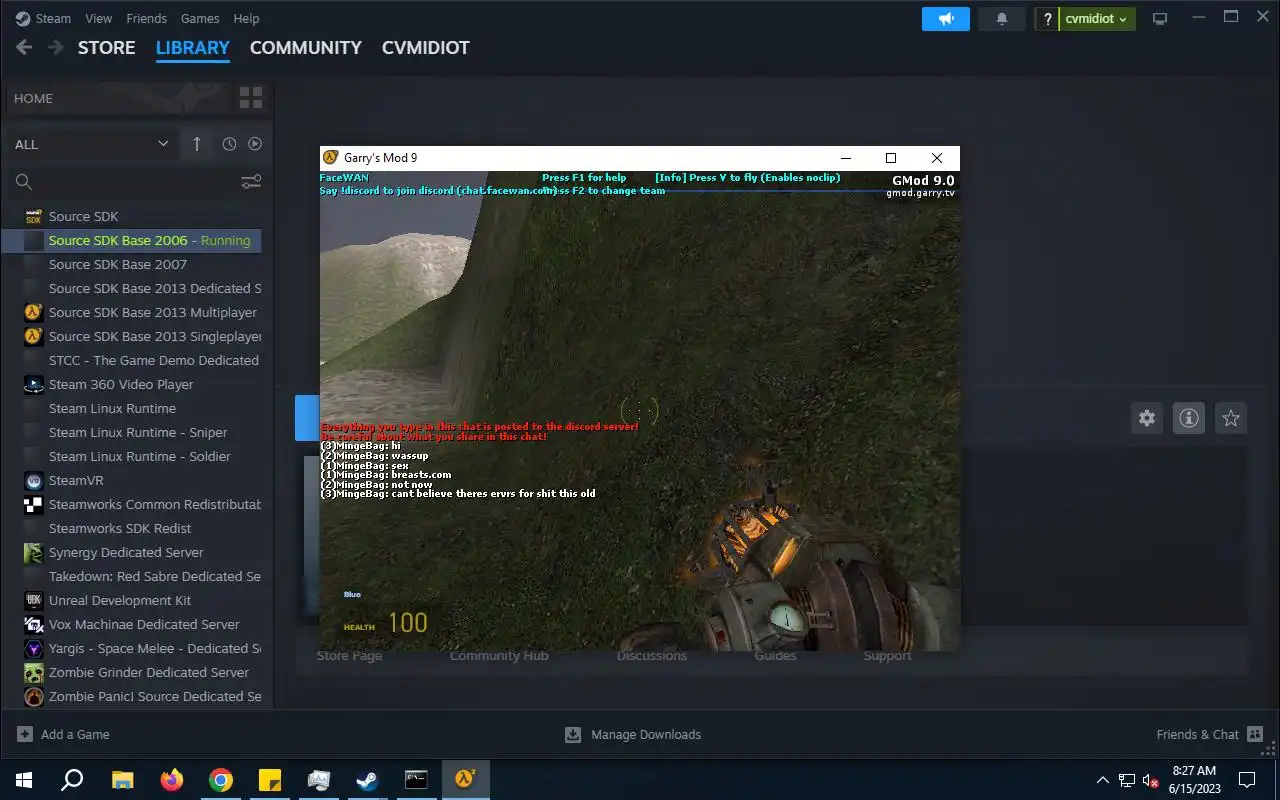Click Add a Game

tap(63, 734)
